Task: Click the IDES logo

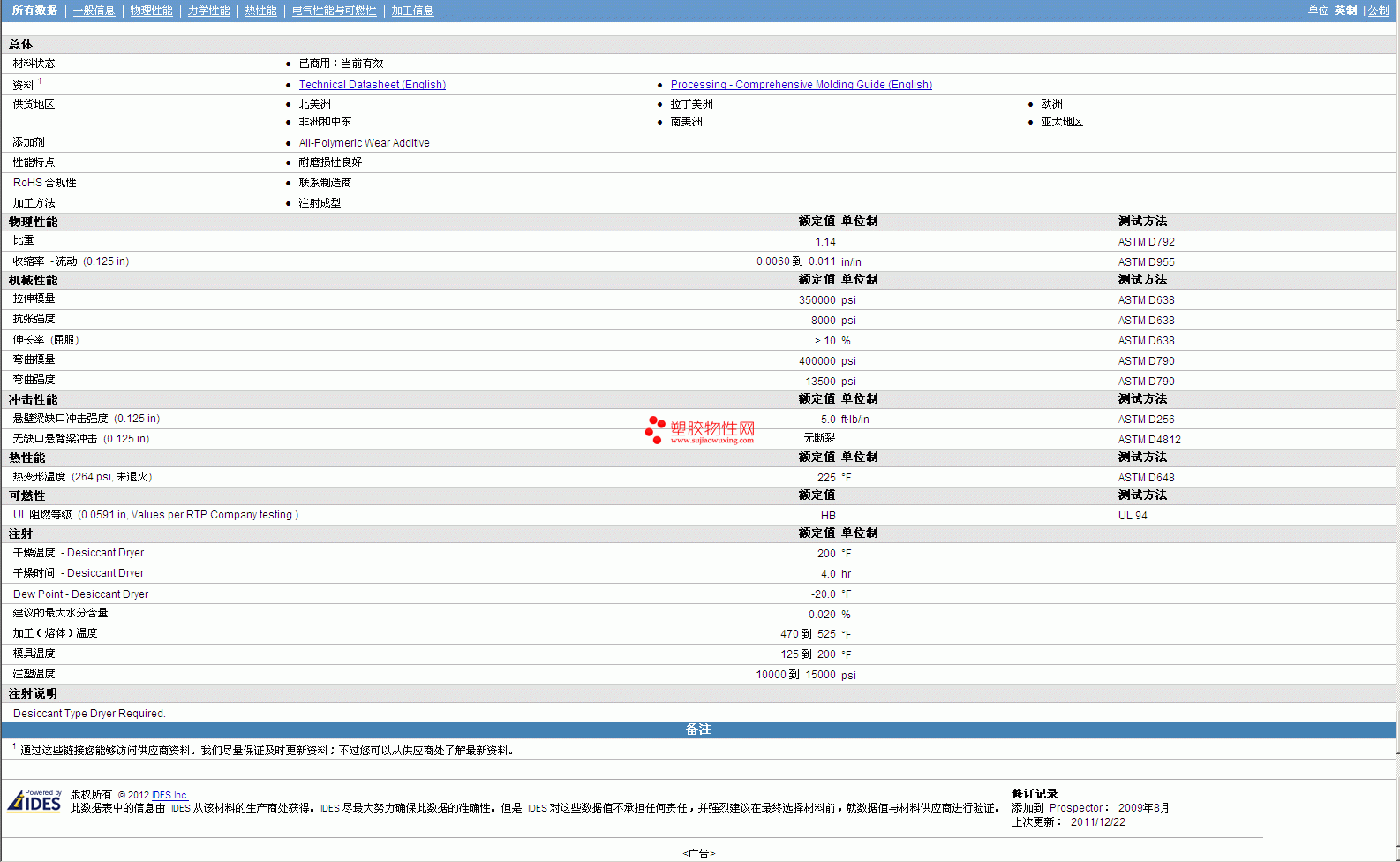Action: pos(34,800)
